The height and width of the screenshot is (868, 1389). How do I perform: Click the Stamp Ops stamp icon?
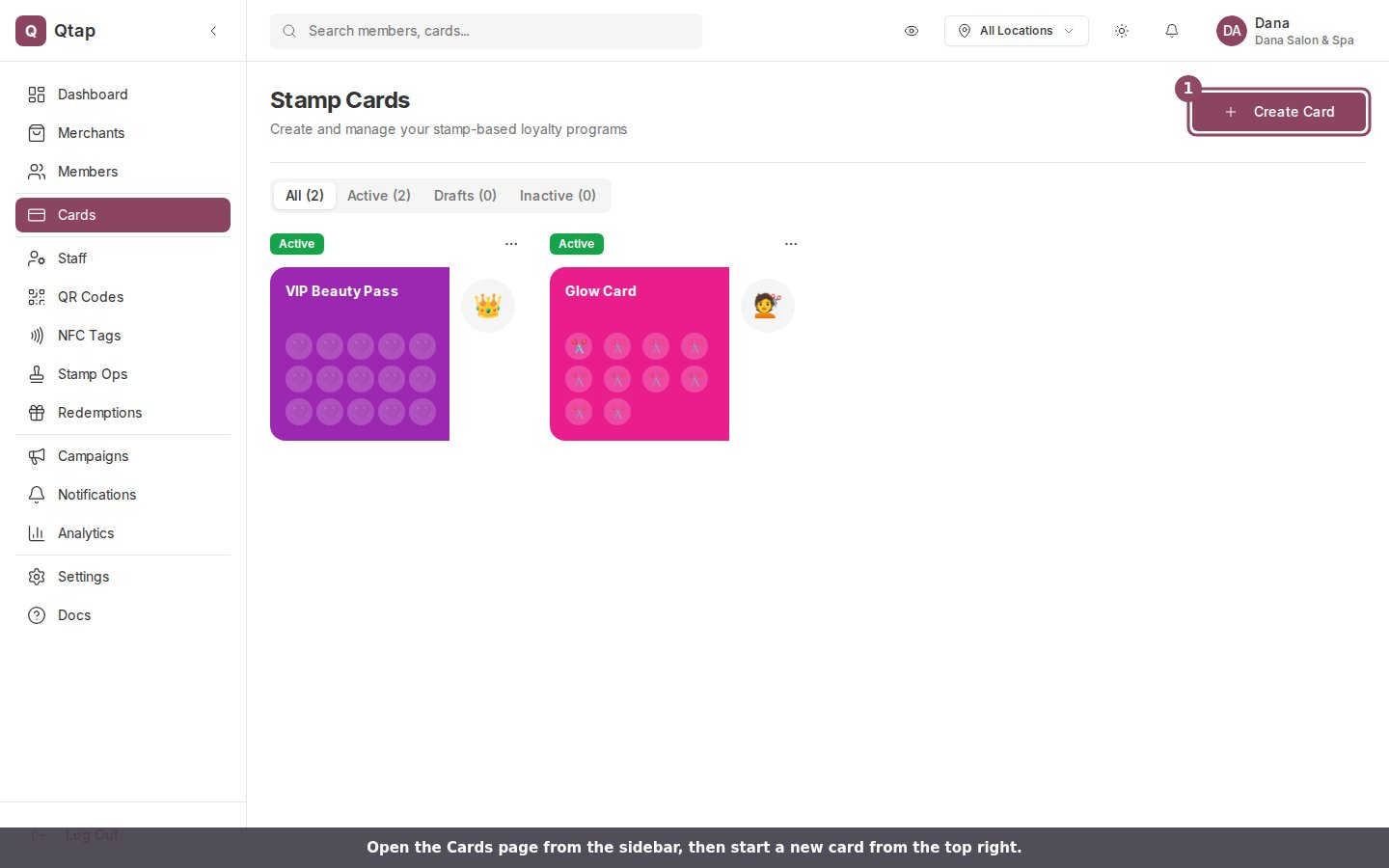(x=37, y=374)
